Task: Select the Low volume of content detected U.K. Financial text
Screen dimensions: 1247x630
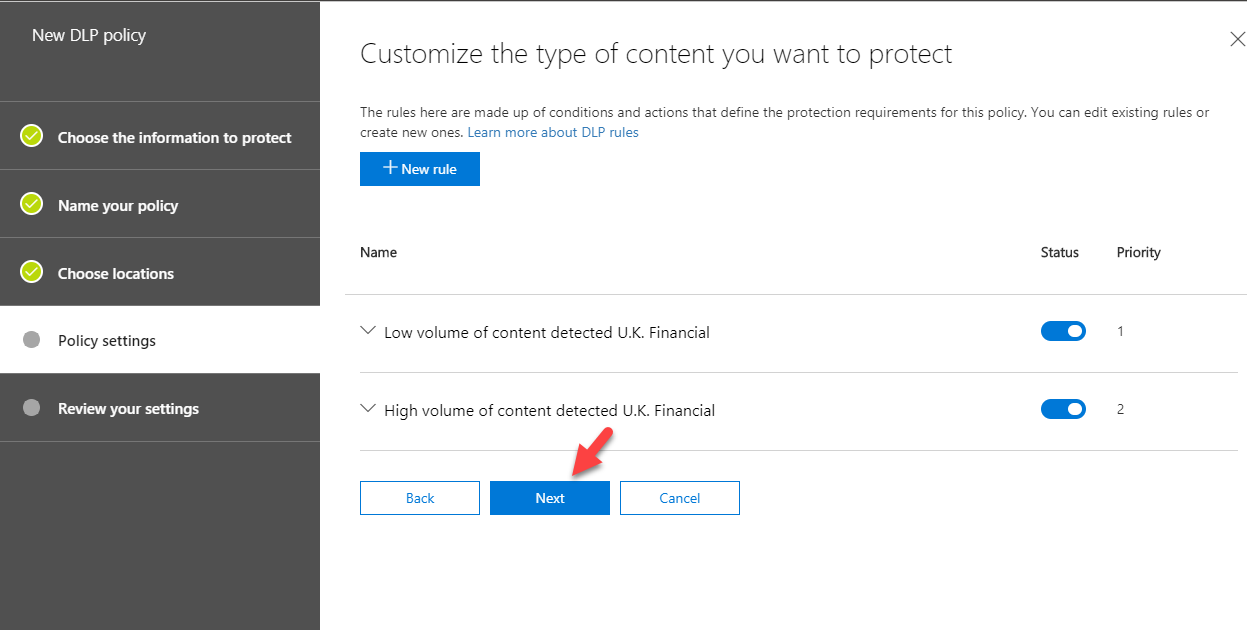Action: pos(547,332)
